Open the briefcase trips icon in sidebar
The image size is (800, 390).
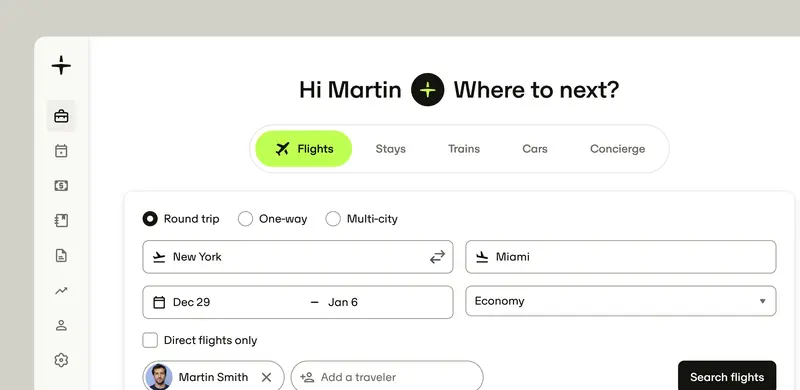(x=61, y=116)
